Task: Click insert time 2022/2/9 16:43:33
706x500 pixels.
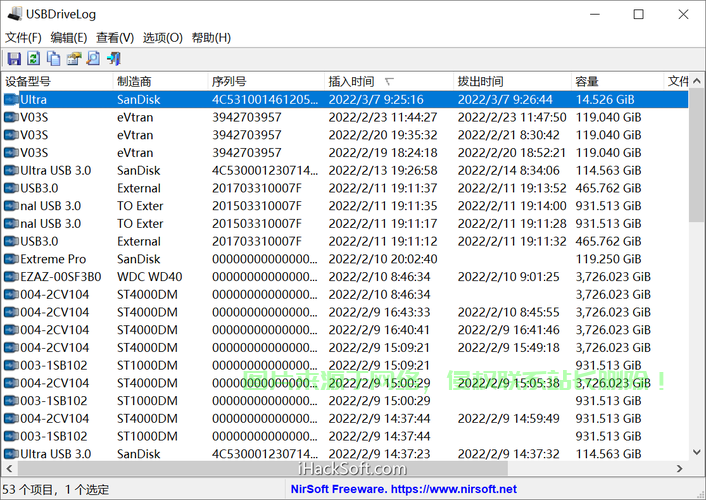Action: tap(379, 312)
